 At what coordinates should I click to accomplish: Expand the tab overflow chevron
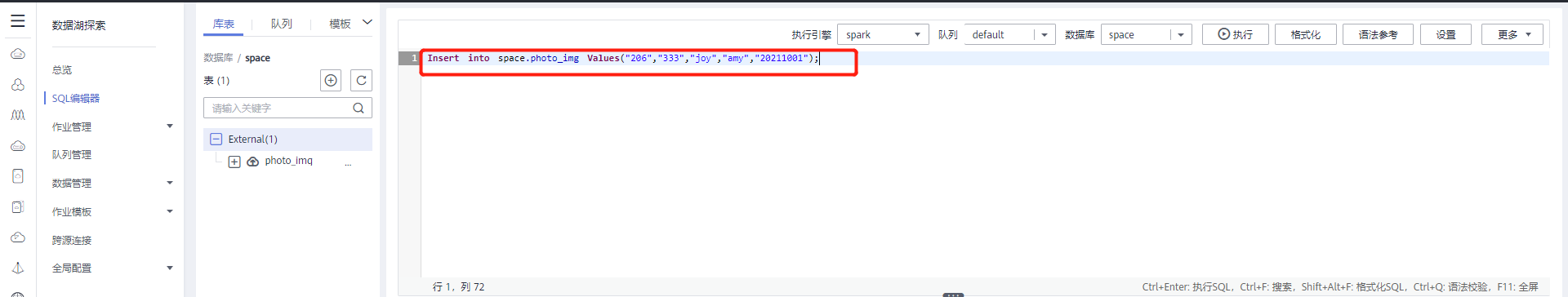click(367, 22)
